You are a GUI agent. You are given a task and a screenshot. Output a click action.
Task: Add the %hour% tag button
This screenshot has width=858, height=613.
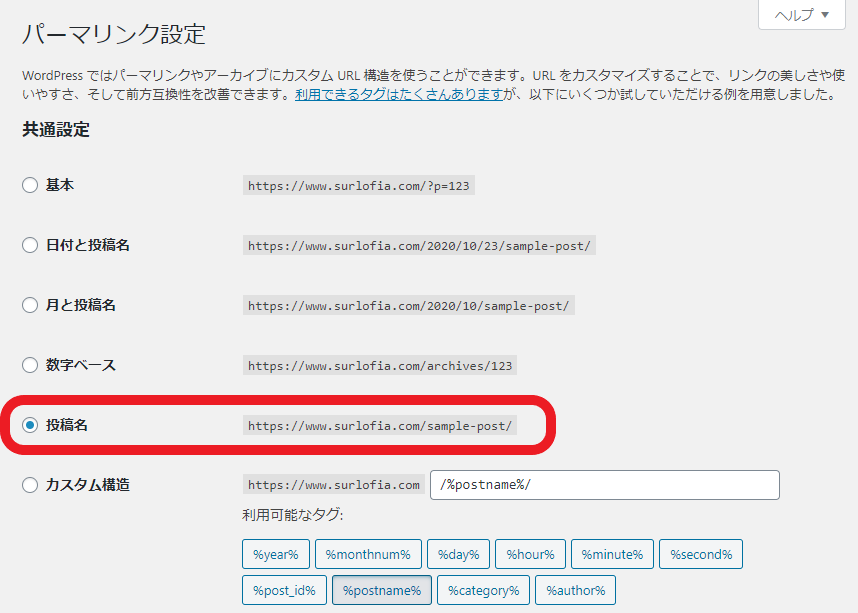click(530, 554)
